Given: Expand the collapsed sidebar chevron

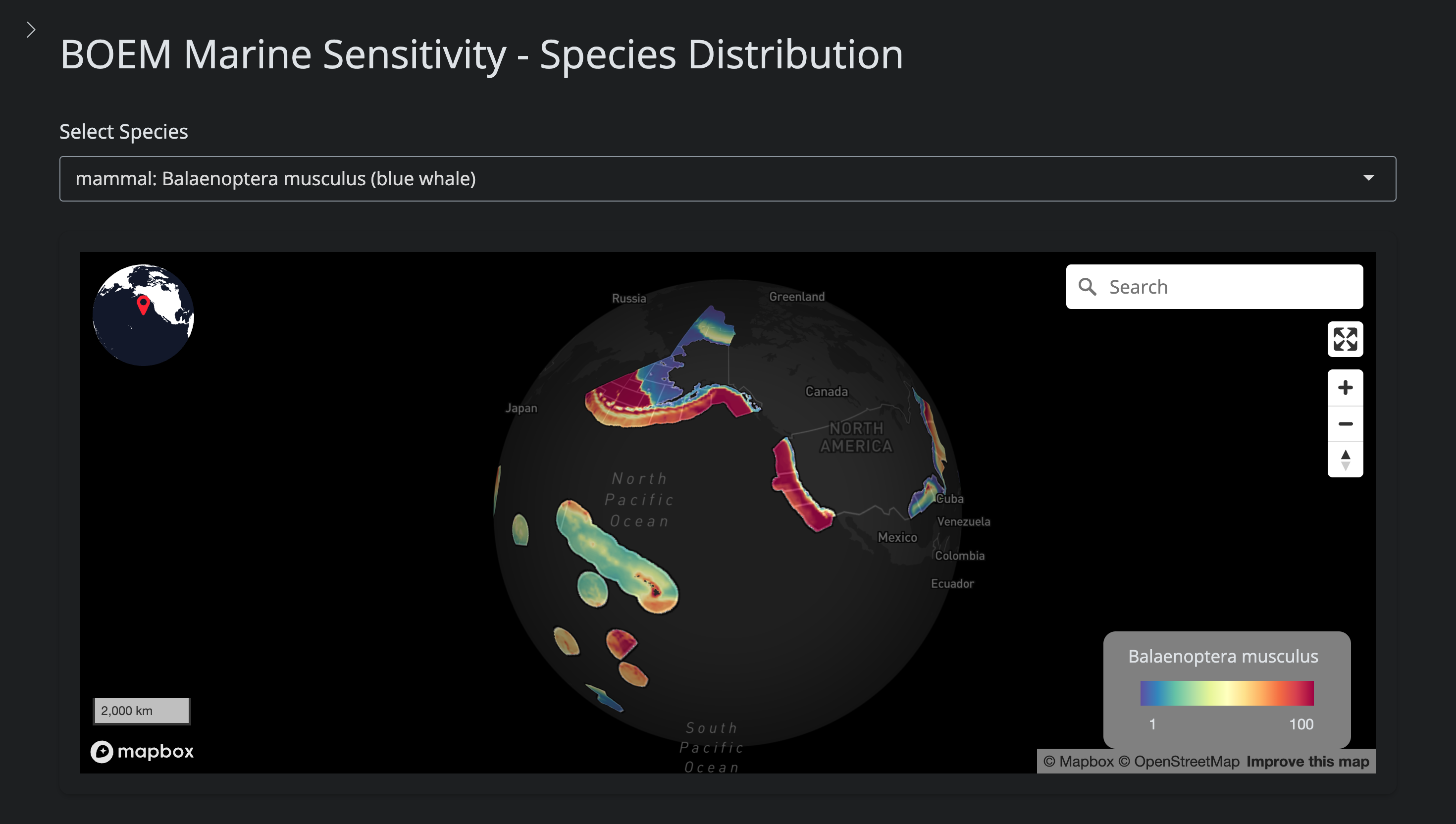Looking at the screenshot, I should tap(31, 29).
